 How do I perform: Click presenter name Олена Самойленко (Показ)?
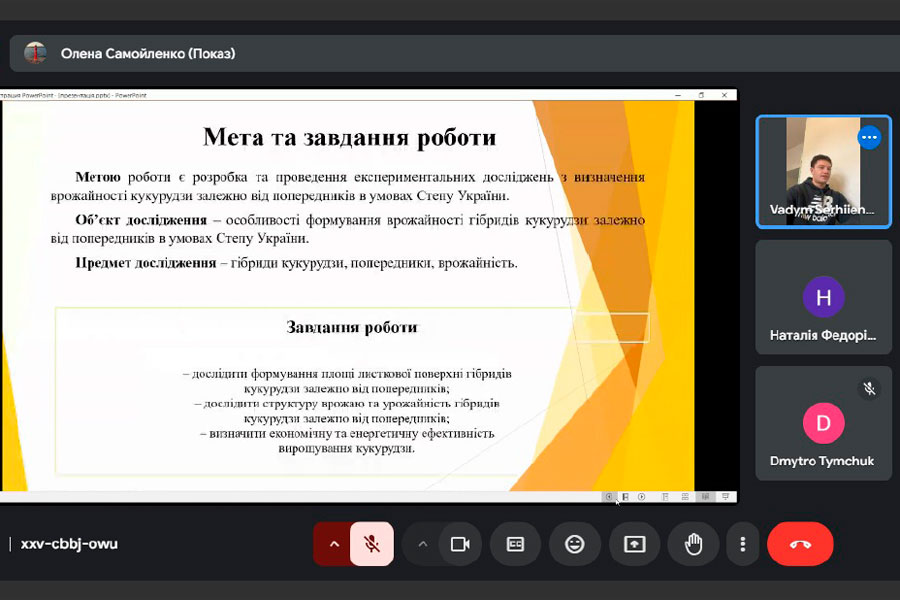point(148,53)
